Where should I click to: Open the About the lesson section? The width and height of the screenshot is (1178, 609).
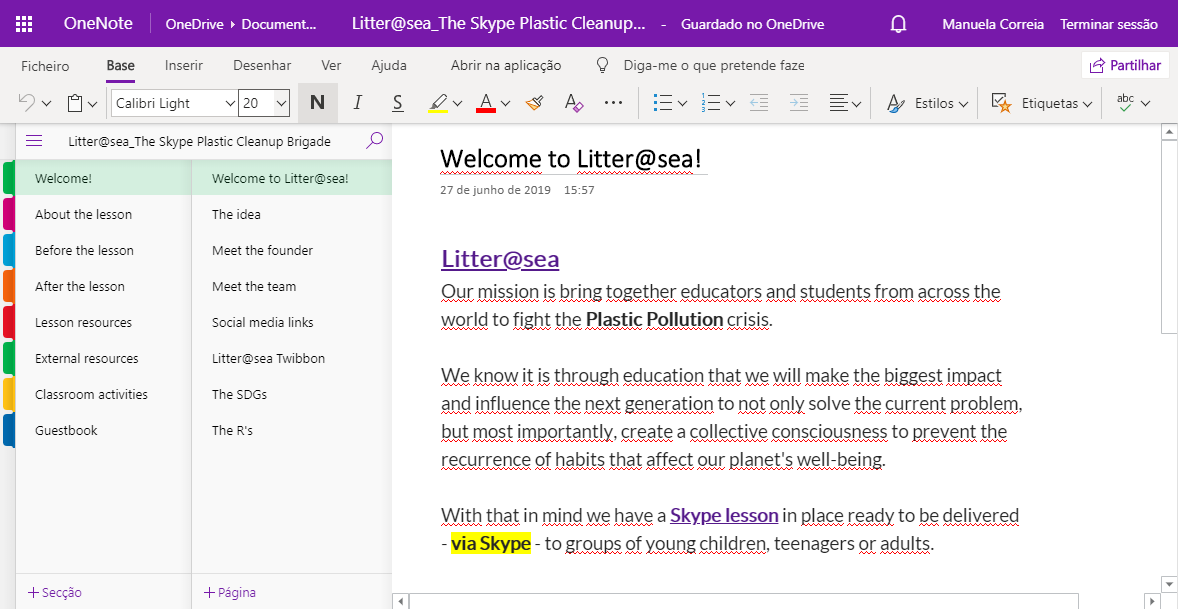(x=104, y=214)
